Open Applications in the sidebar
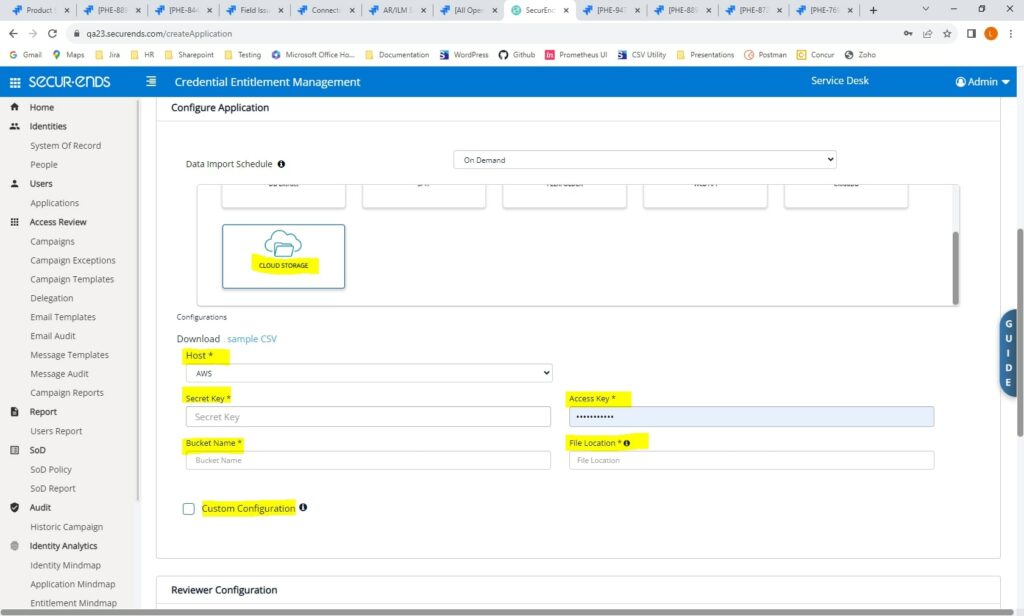Image resolution: width=1024 pixels, height=616 pixels. coord(54,203)
